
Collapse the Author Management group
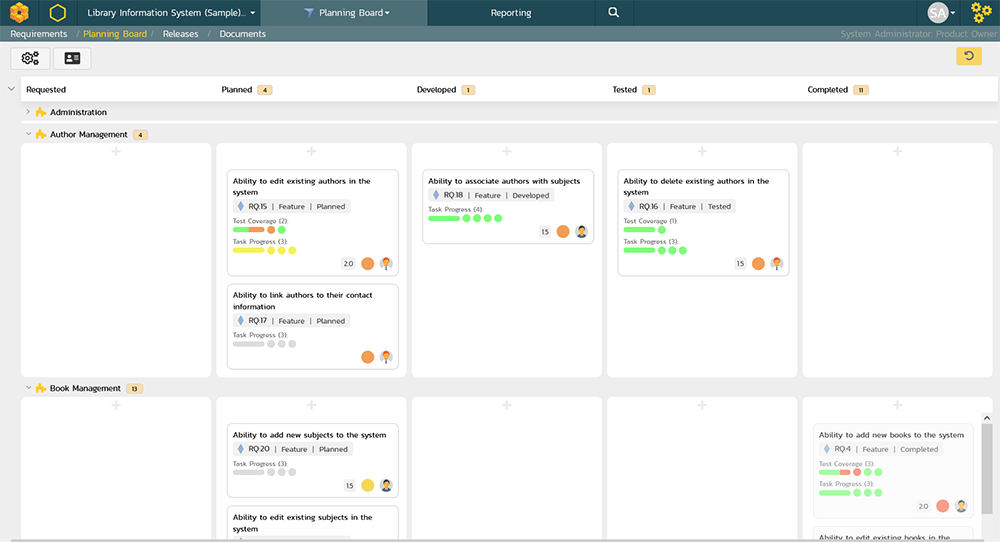[x=28, y=134]
